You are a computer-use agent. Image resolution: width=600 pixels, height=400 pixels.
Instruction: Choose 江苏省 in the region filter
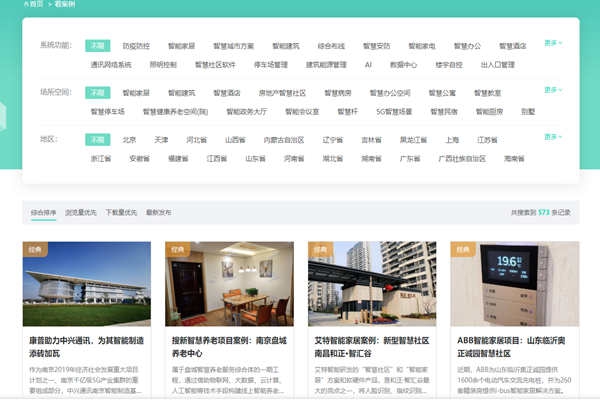coord(487,140)
